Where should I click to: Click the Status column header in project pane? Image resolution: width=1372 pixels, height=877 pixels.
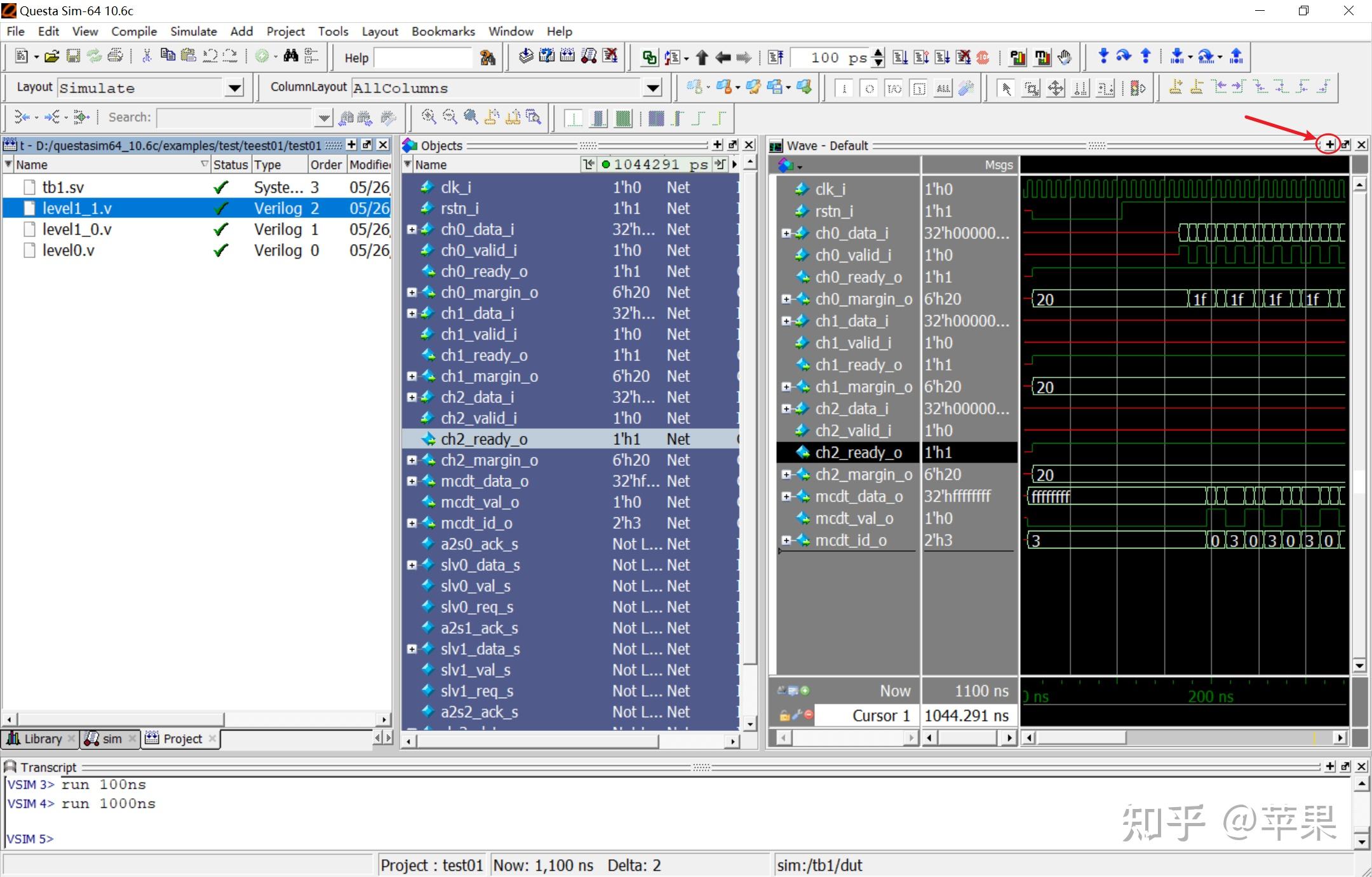(230, 165)
